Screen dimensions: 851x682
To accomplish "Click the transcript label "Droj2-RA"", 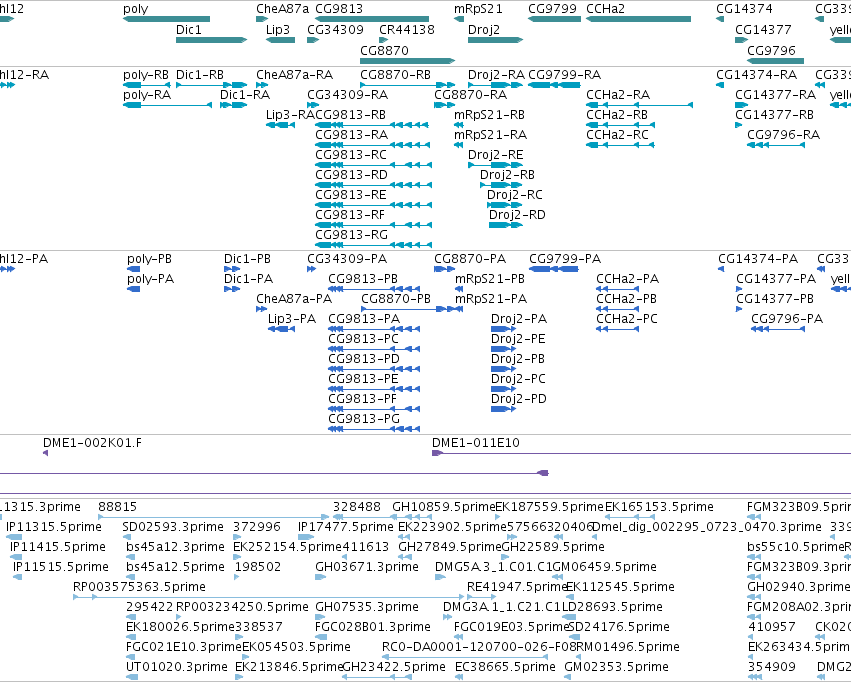I will point(497,75).
